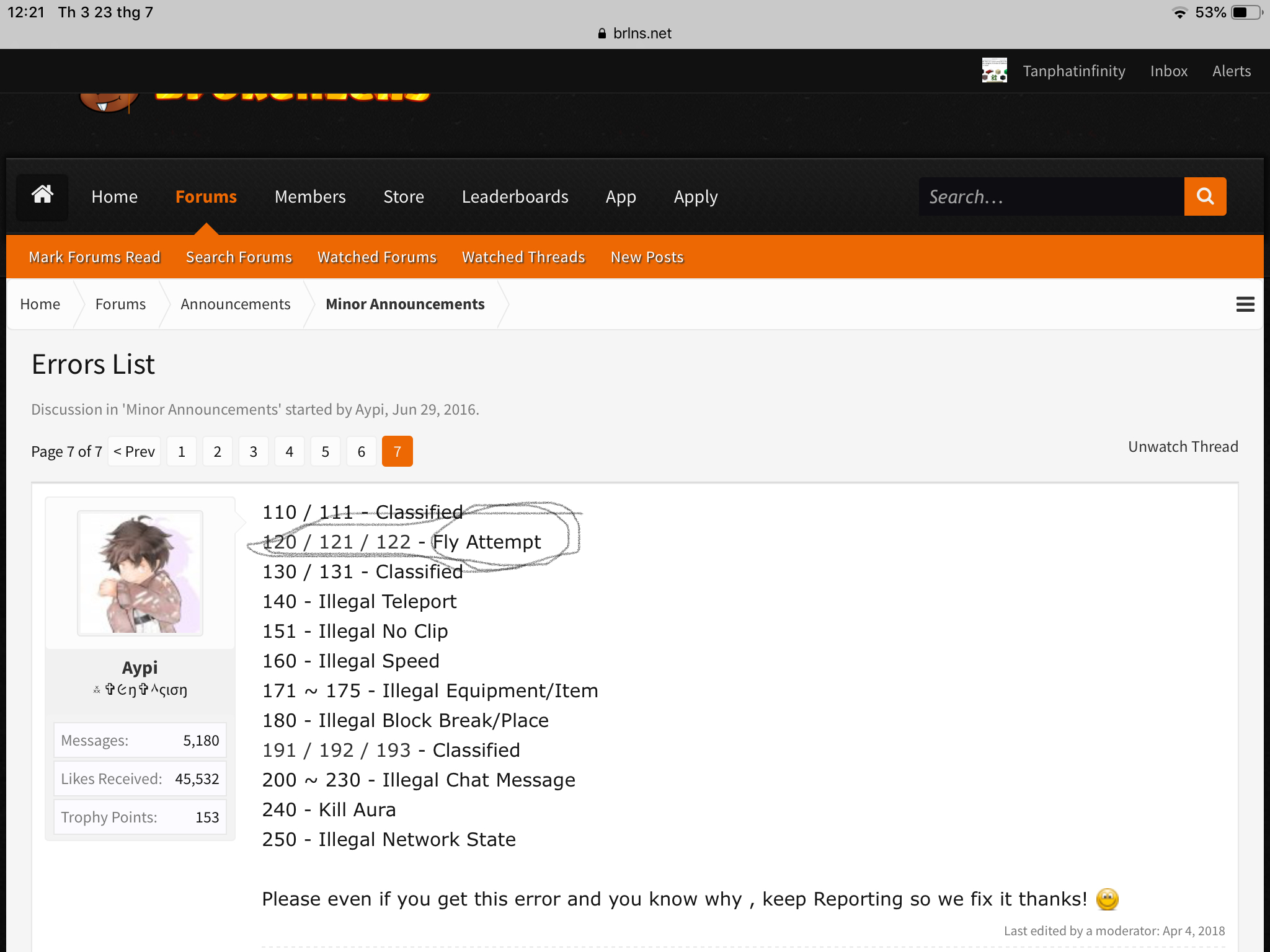Click the home icon in navigation bar
The height and width of the screenshot is (952, 1270).
pos(42,196)
